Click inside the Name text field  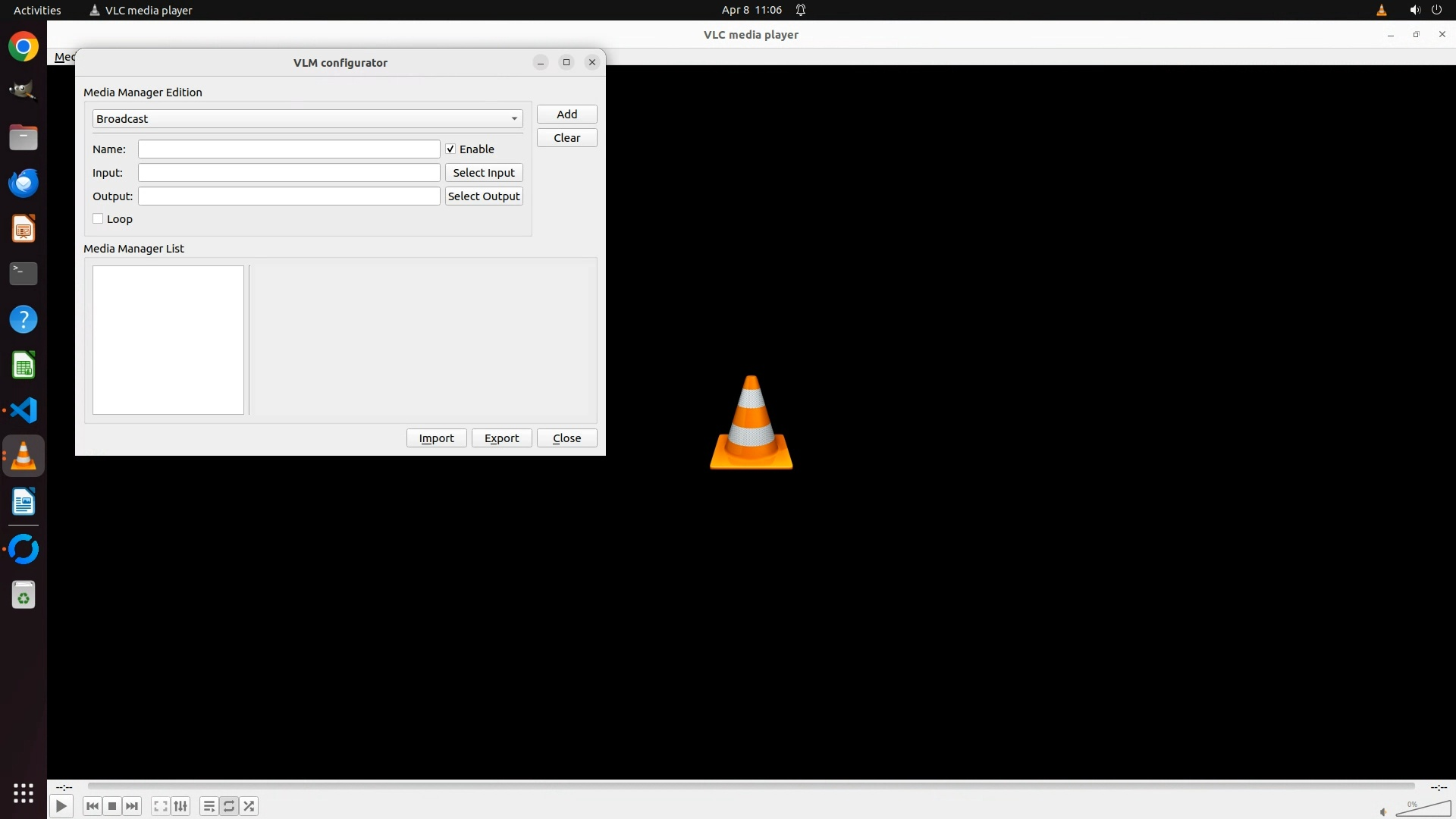288,149
